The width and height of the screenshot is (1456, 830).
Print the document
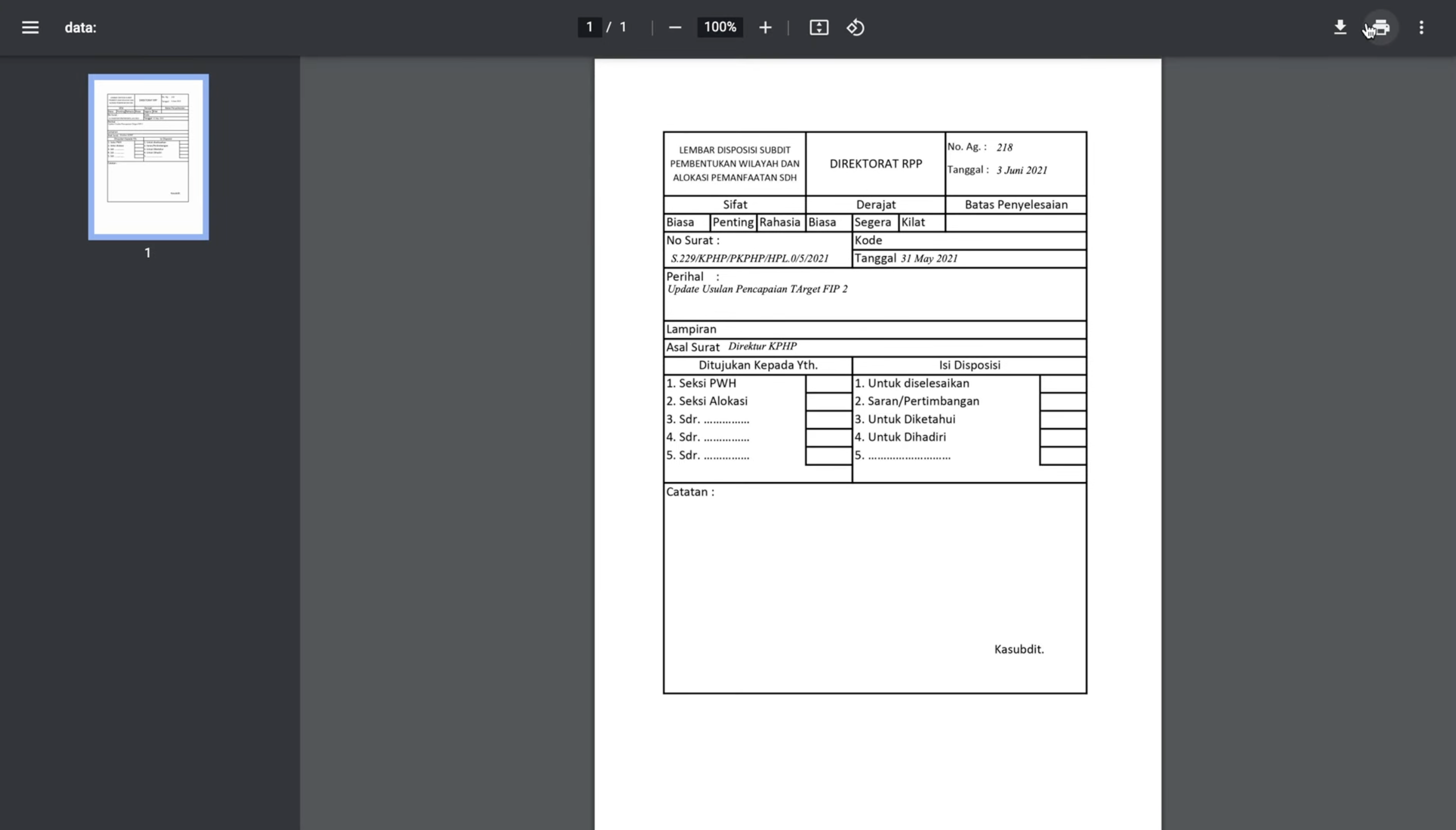click(1381, 27)
